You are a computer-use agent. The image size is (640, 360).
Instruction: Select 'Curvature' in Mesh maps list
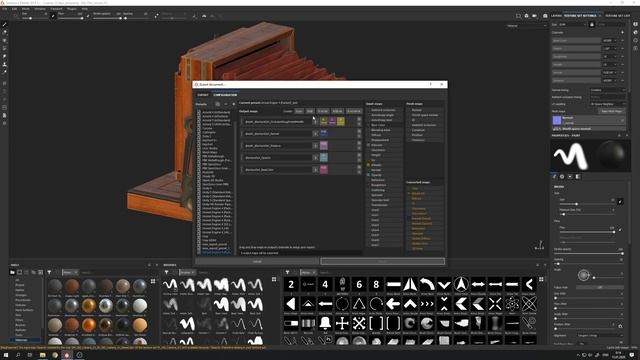coord(418,130)
